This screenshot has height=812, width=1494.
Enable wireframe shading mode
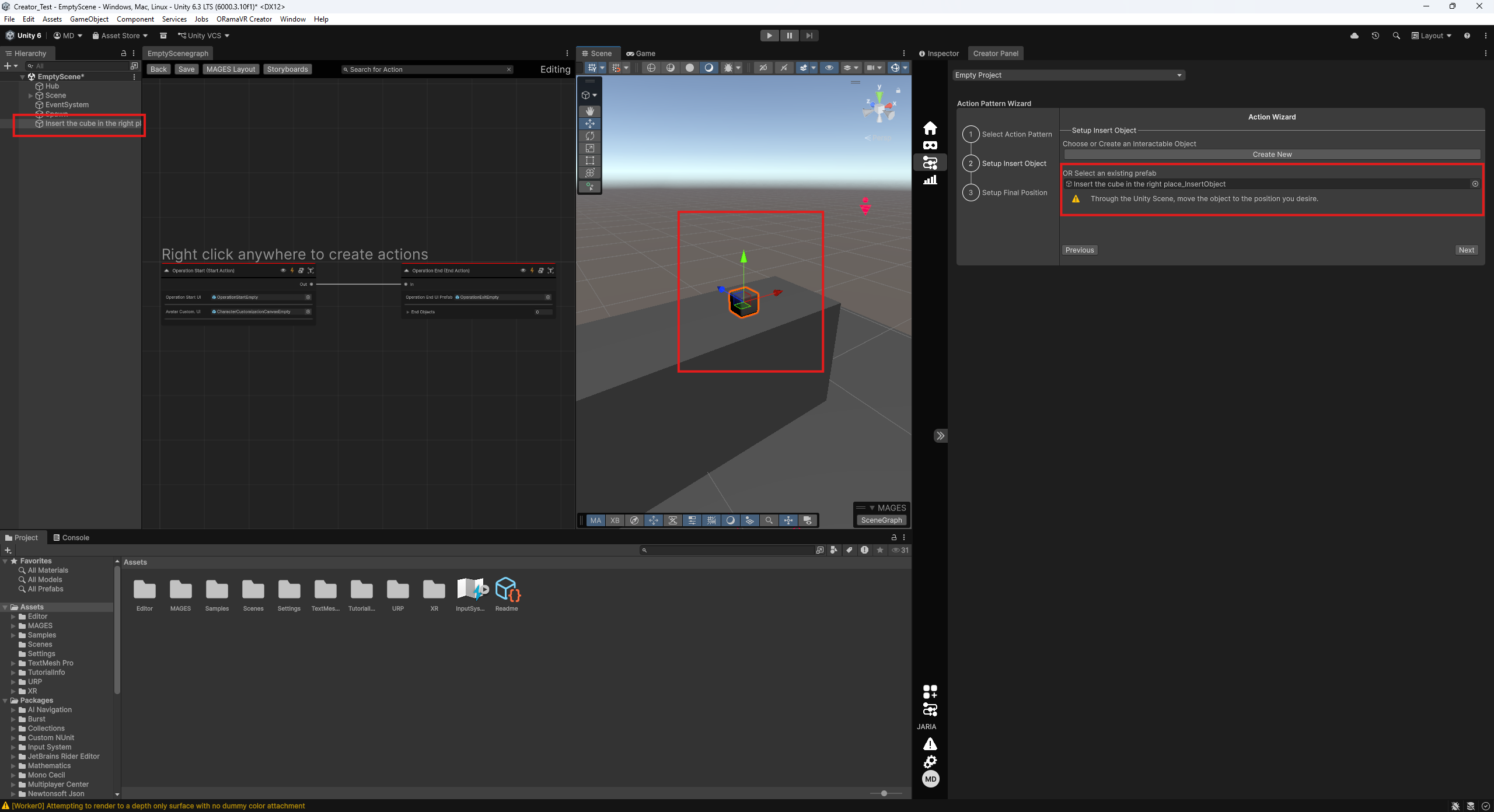651,68
